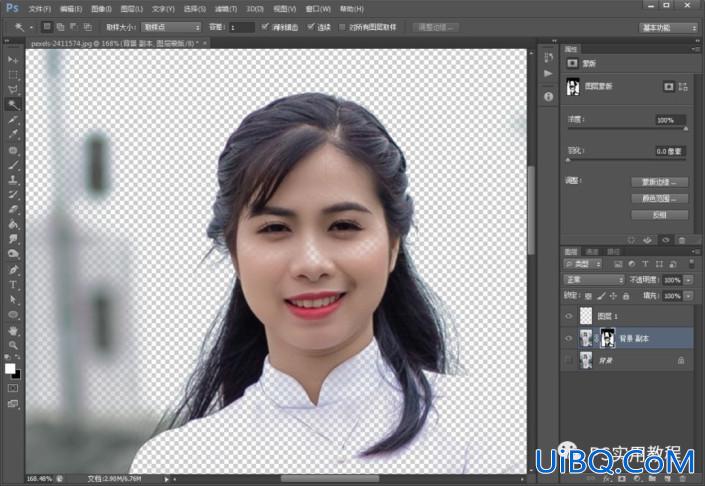This screenshot has height=486, width=705.
Task: Open the 图像(I) menu
Action: click(x=101, y=9)
